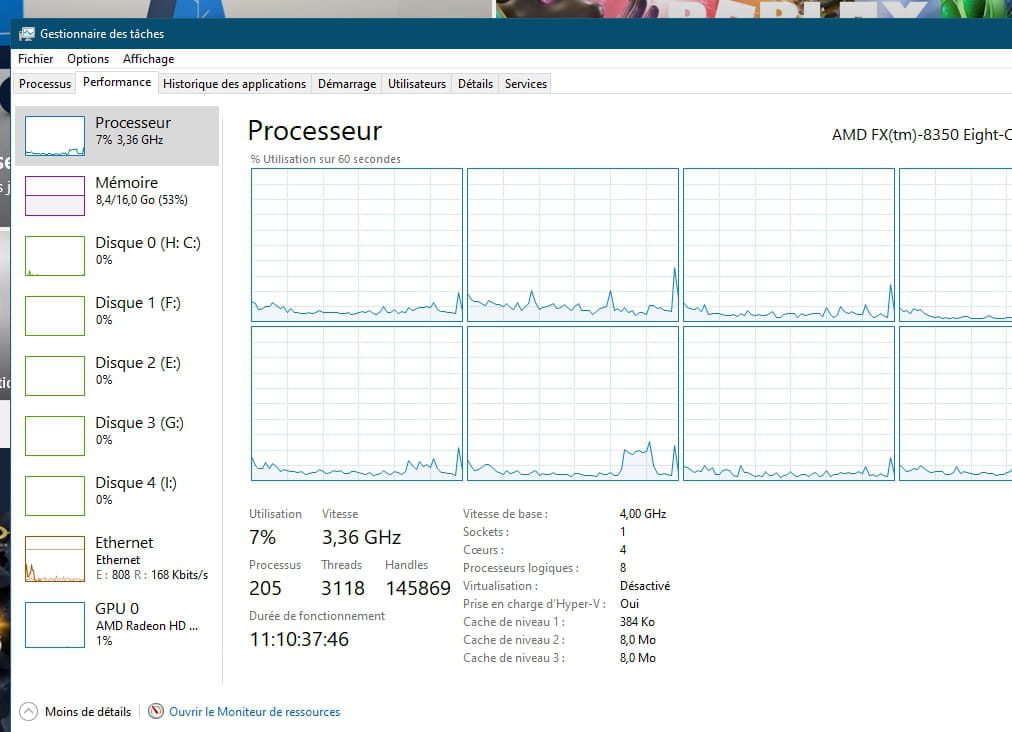Select the Disque 3 (G:) mini graph
1012x732 pixels.
click(55, 436)
